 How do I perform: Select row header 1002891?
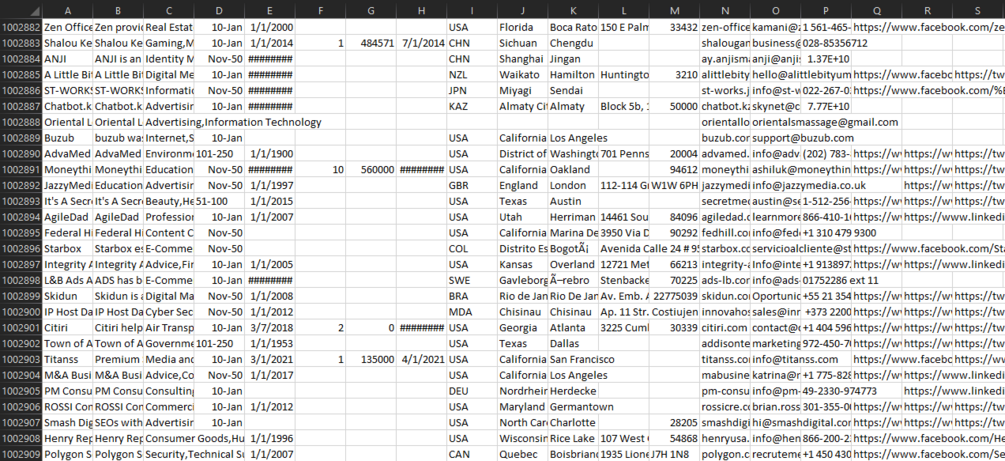point(21,170)
